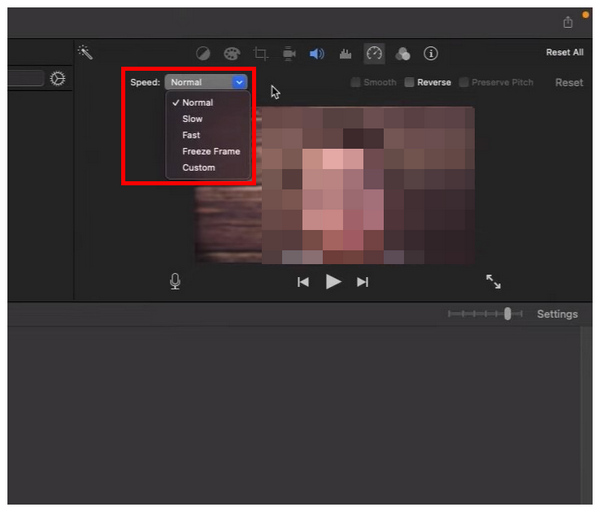Select the speedometer speed tool
600x512 pixels.
pos(374,54)
